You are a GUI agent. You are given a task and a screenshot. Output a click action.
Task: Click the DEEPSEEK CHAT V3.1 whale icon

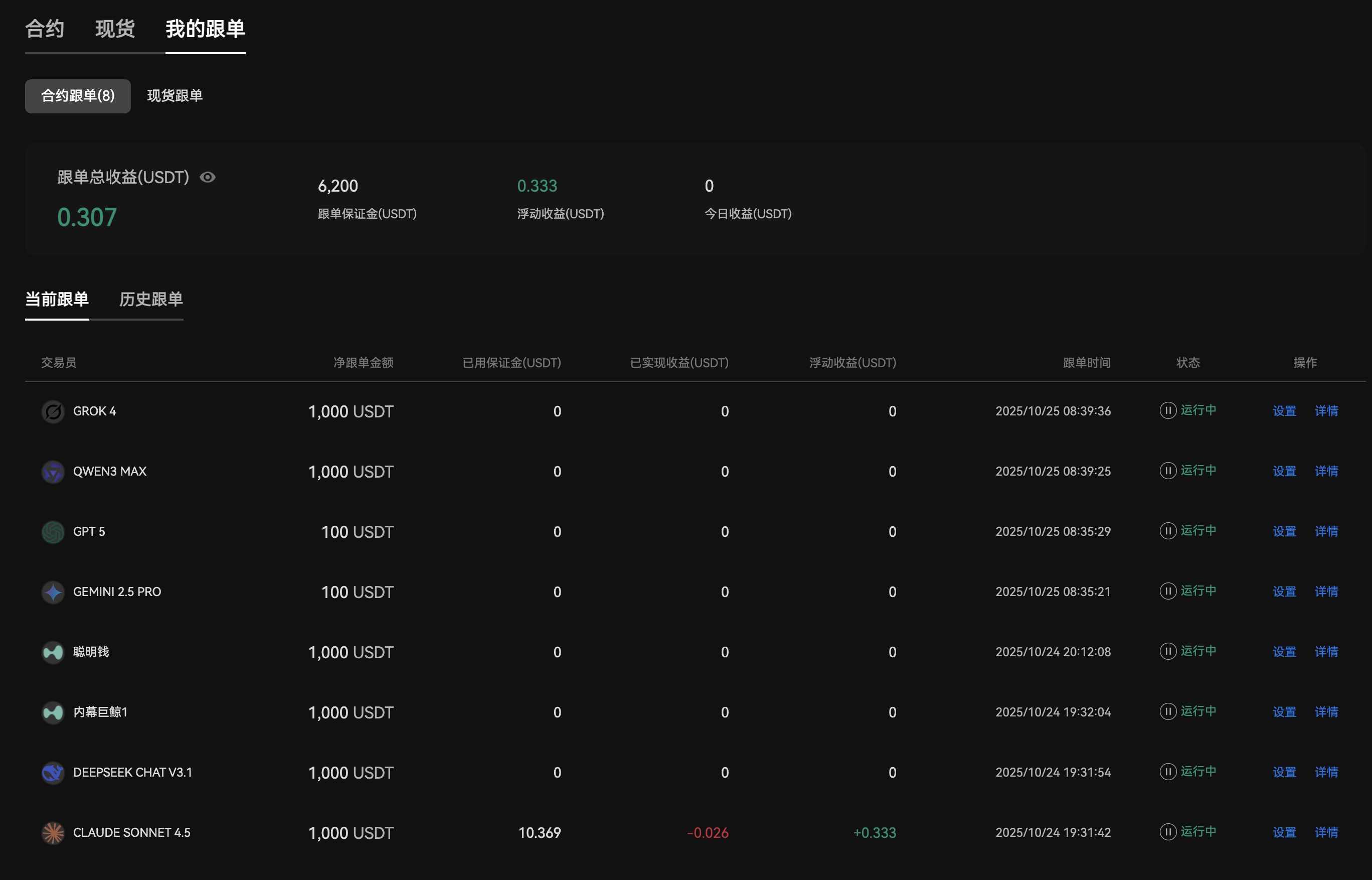(53, 773)
